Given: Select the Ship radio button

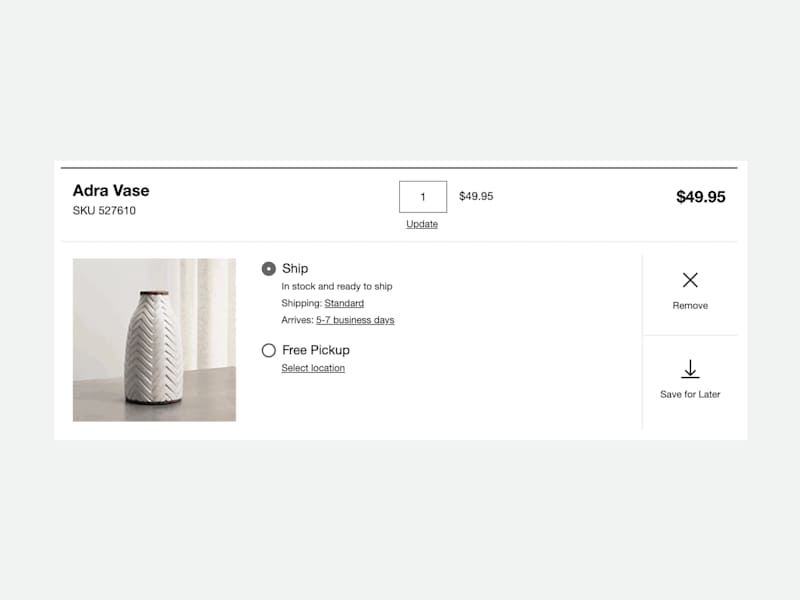Looking at the screenshot, I should 268,268.
